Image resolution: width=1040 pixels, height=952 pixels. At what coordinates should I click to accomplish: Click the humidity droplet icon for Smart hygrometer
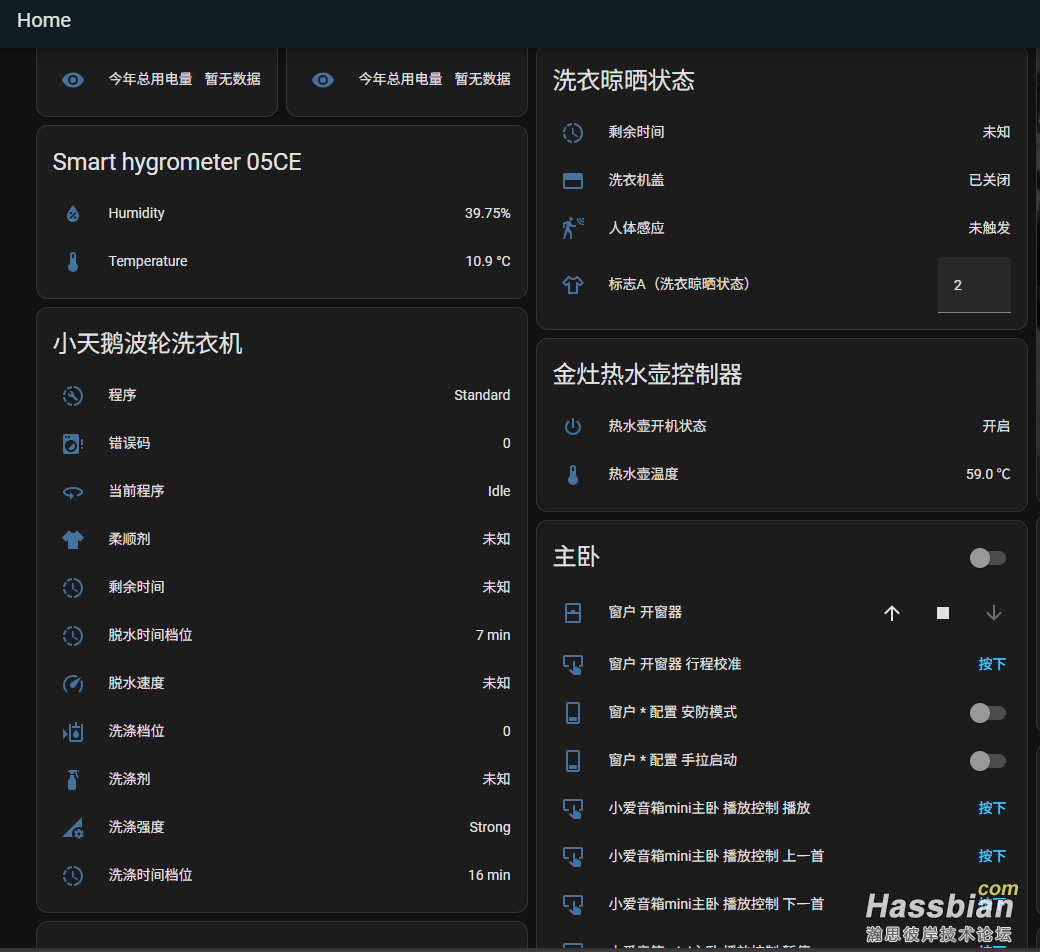tap(72, 213)
